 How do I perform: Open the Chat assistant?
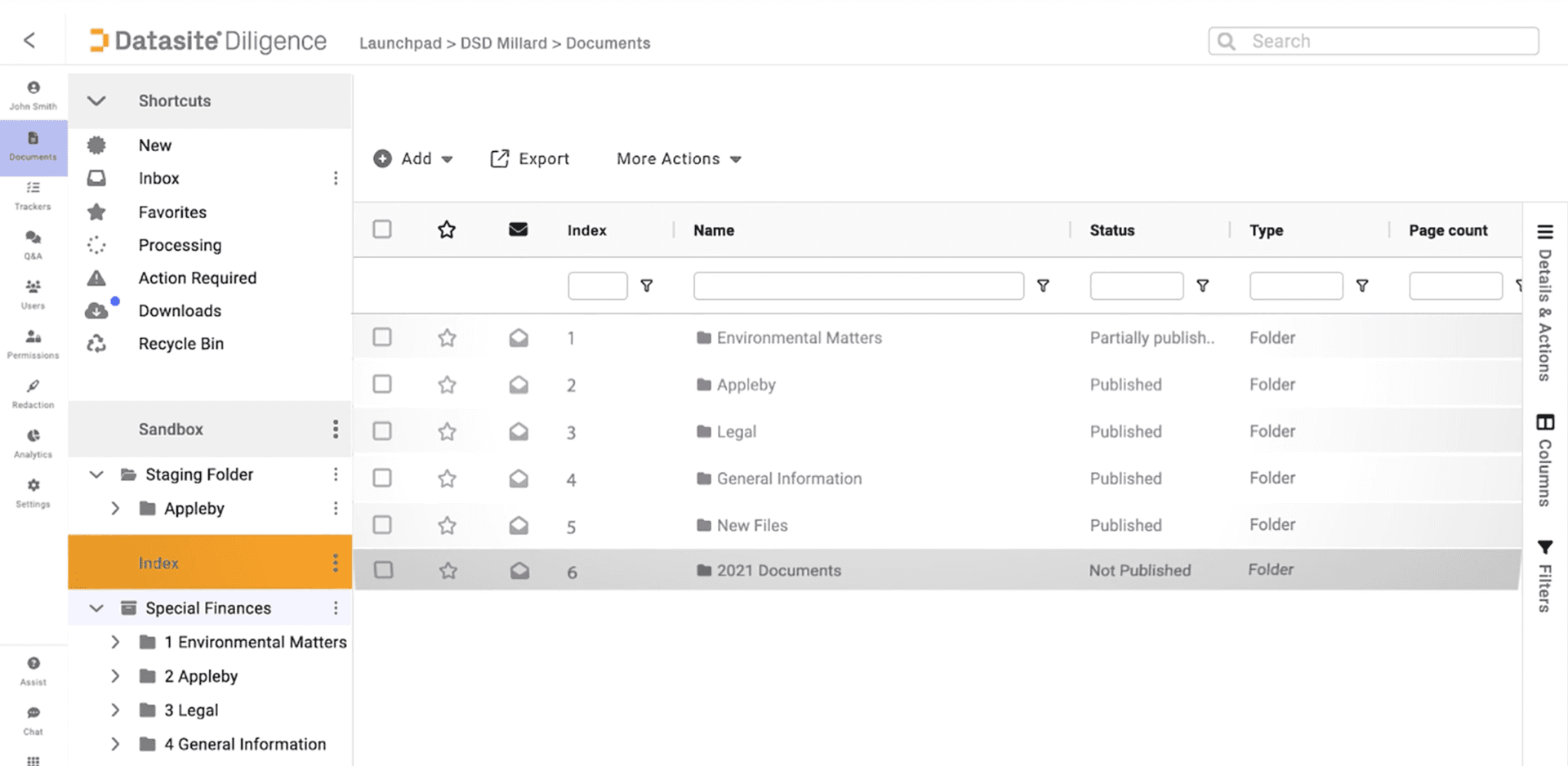pyautogui.click(x=33, y=720)
